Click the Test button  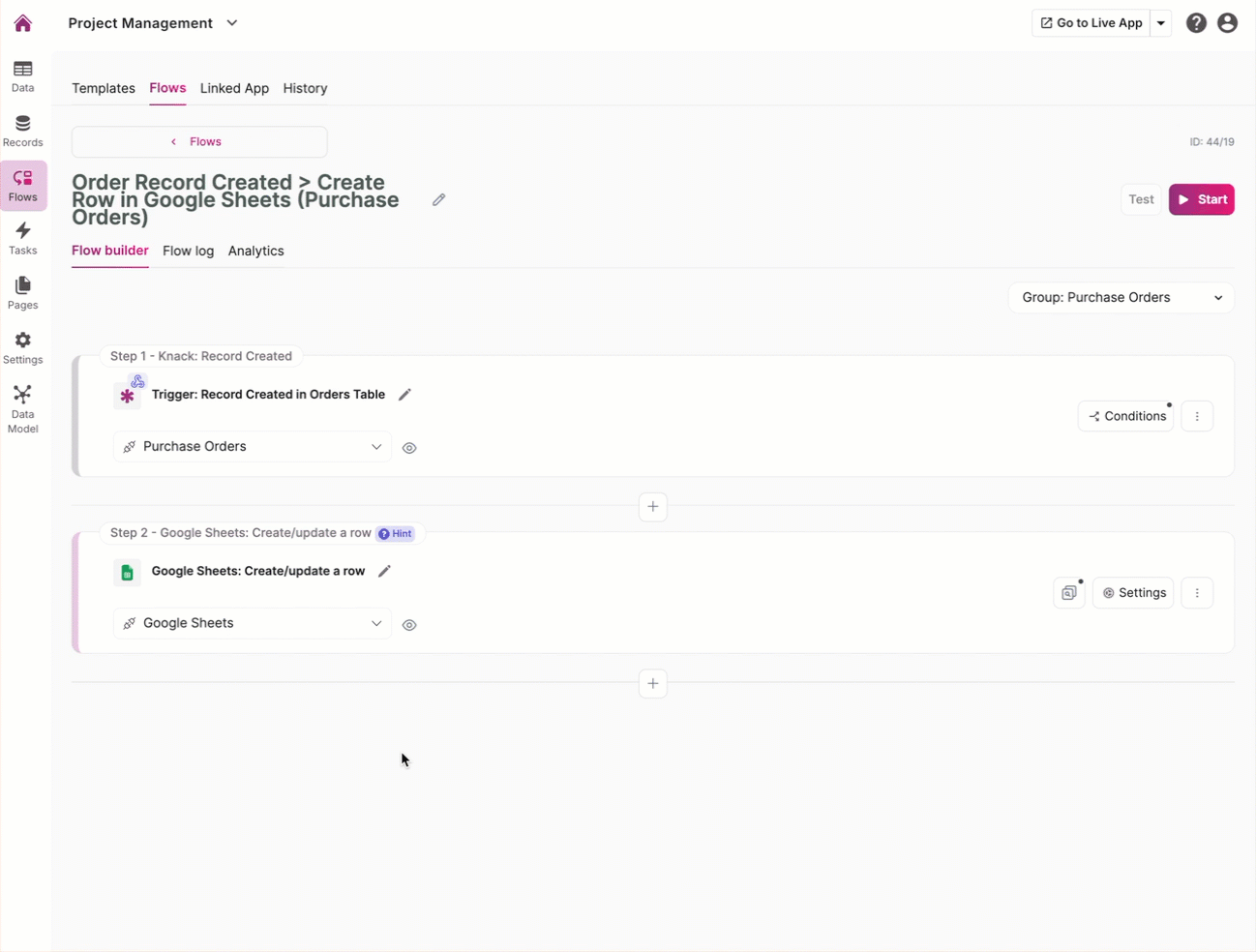[x=1141, y=199]
